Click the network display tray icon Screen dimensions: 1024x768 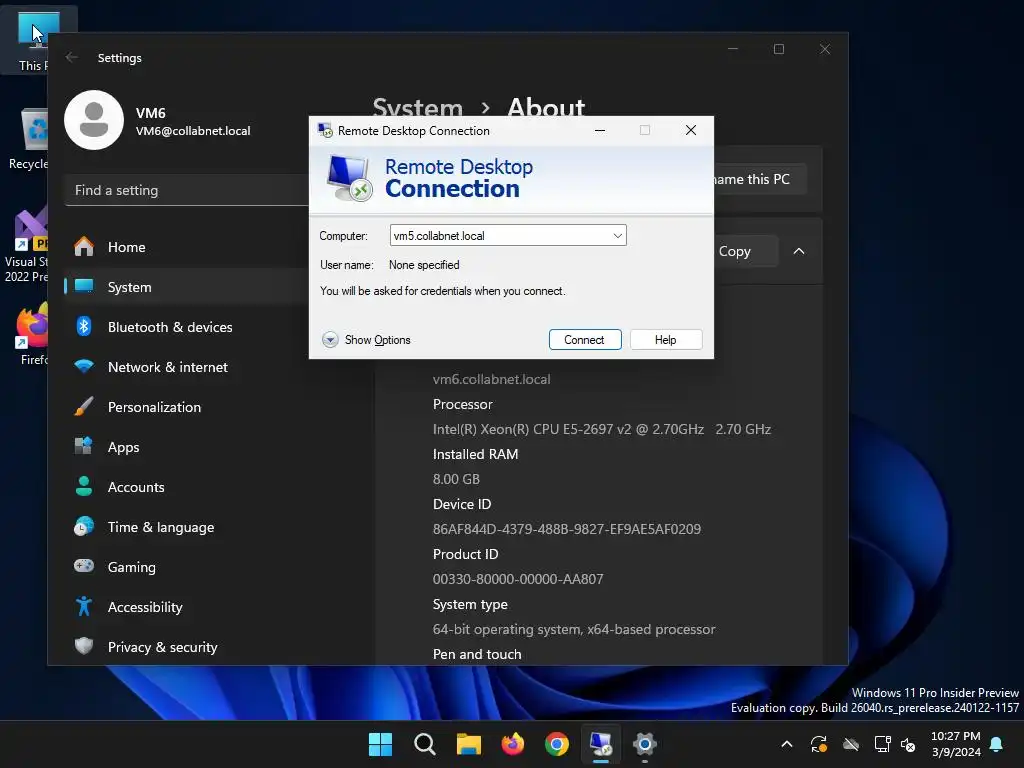[x=882, y=744]
